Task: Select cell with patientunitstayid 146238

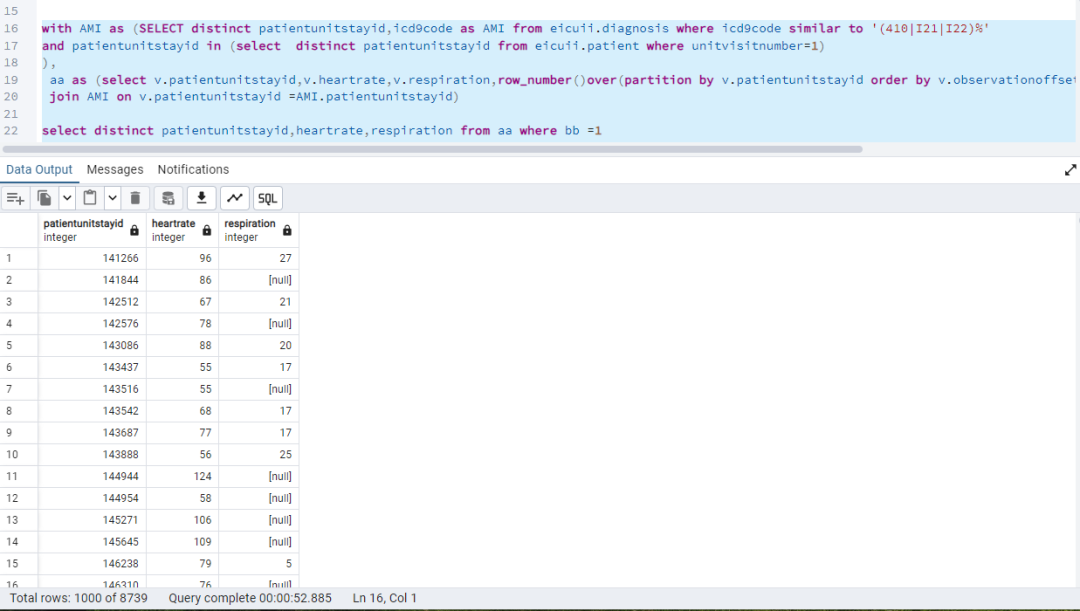Action: 92,563
